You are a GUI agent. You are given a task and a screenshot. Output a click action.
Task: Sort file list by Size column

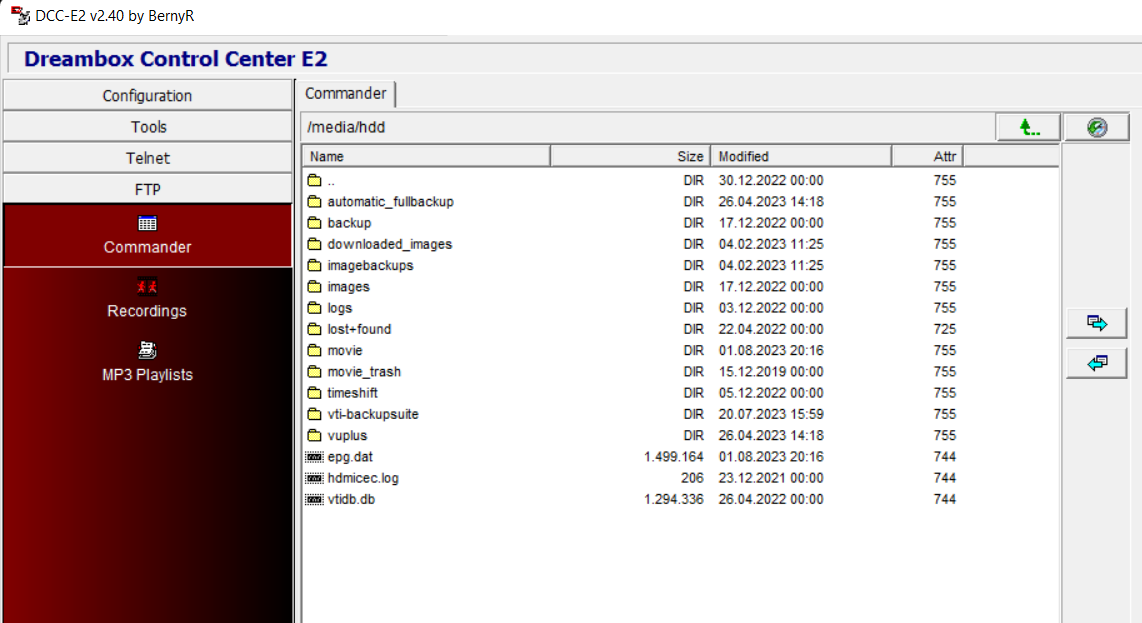click(x=630, y=156)
